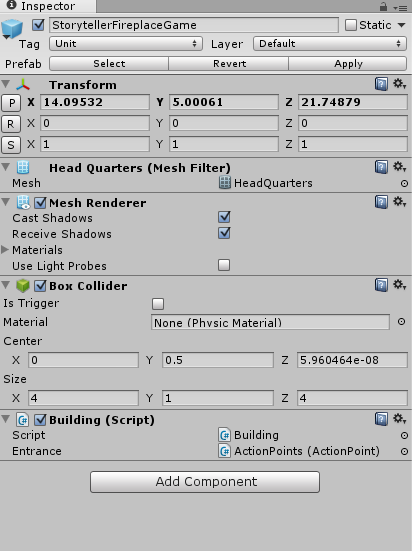
Task: Open the Inspector panel options menu
Action: tap(400, 7)
